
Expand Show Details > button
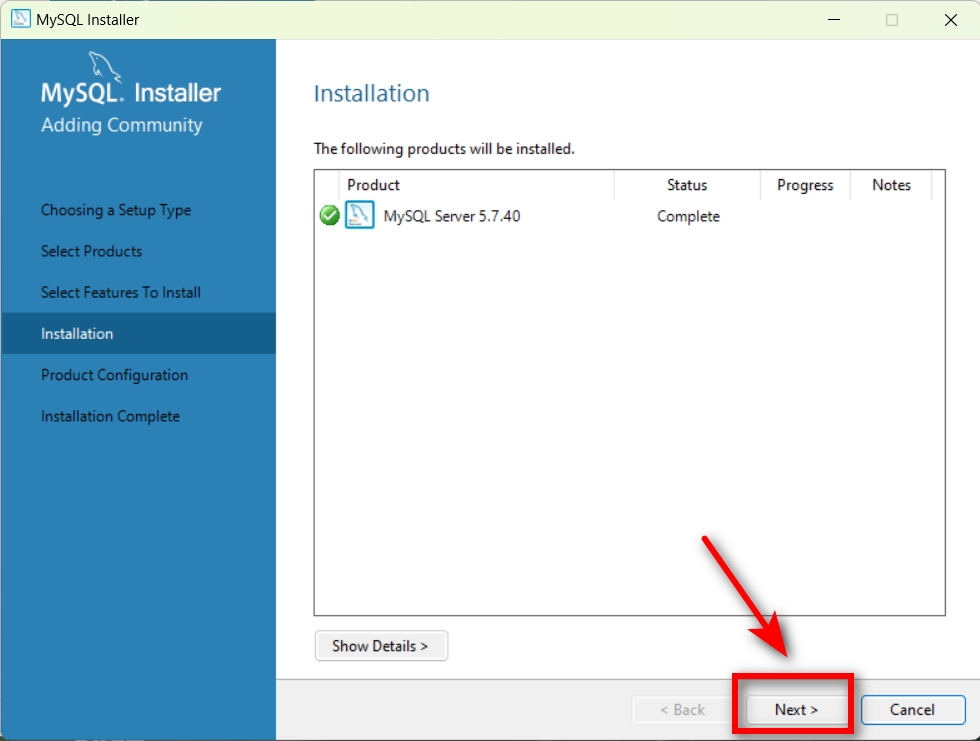(x=381, y=645)
